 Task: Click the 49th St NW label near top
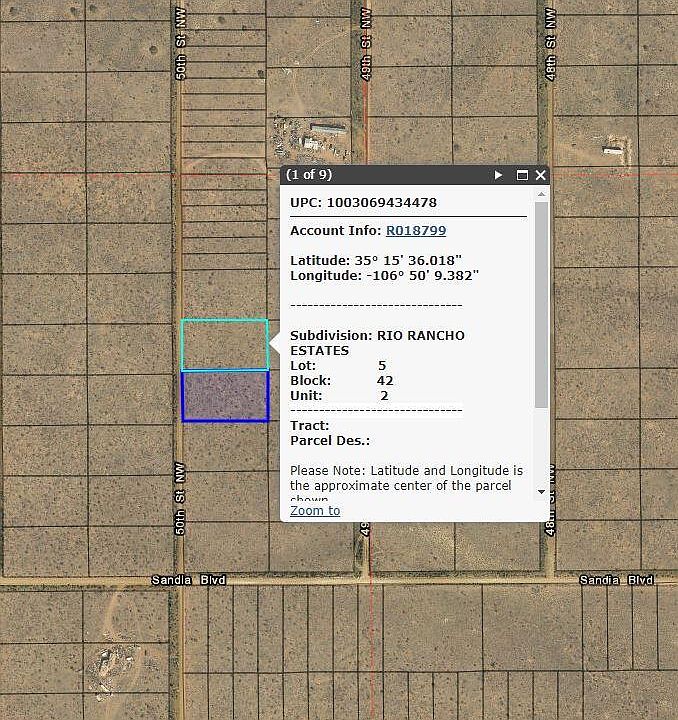click(x=366, y=44)
